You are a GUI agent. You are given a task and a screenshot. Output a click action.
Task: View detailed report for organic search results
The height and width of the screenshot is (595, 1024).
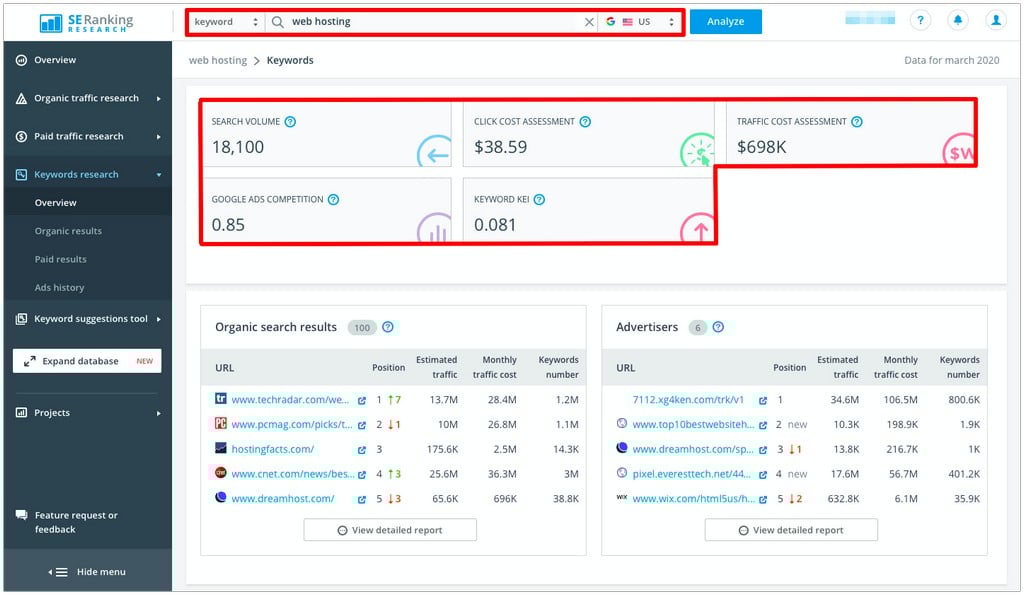tap(389, 529)
